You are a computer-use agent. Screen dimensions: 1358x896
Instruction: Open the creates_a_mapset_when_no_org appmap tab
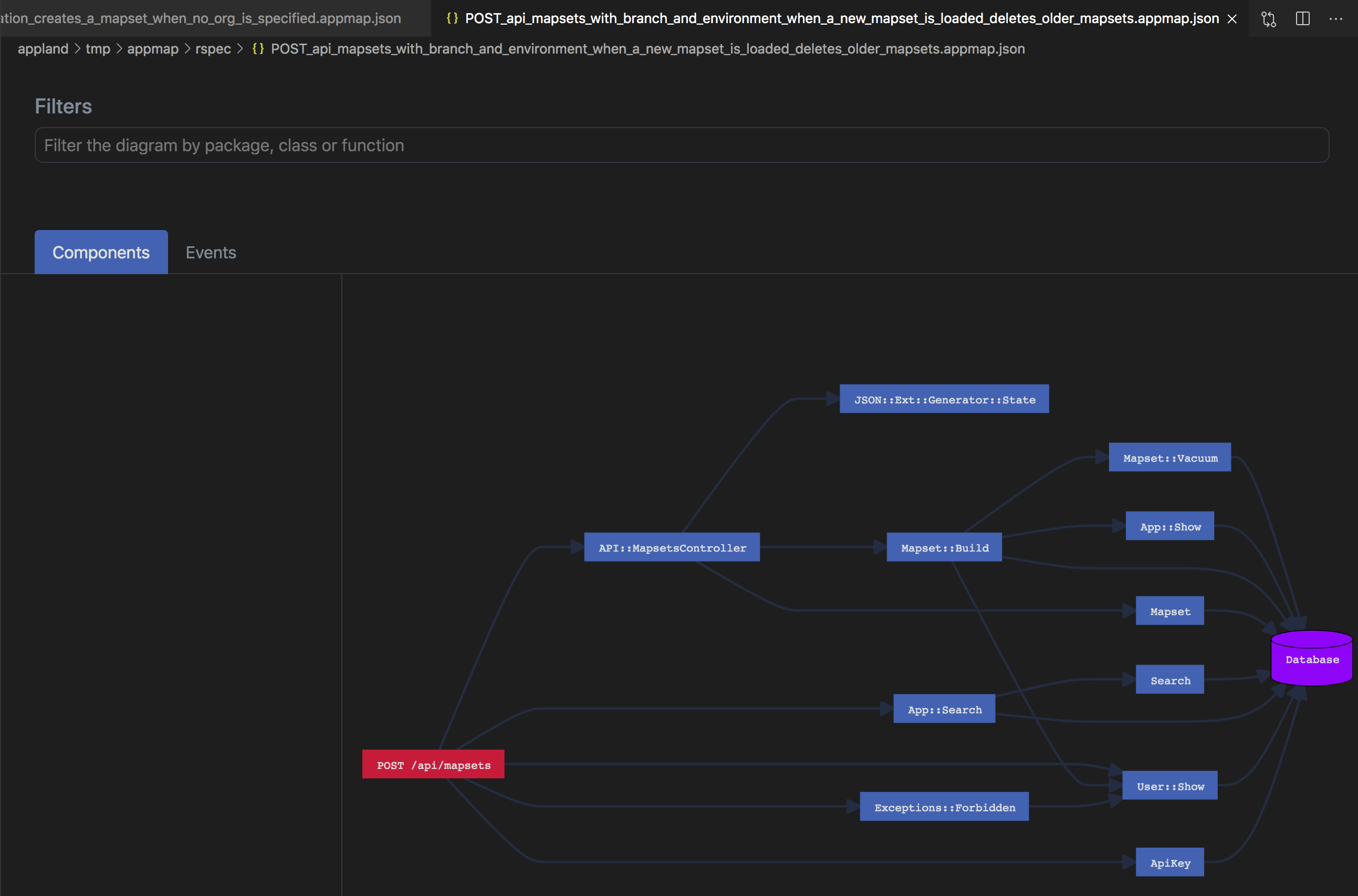coord(200,18)
